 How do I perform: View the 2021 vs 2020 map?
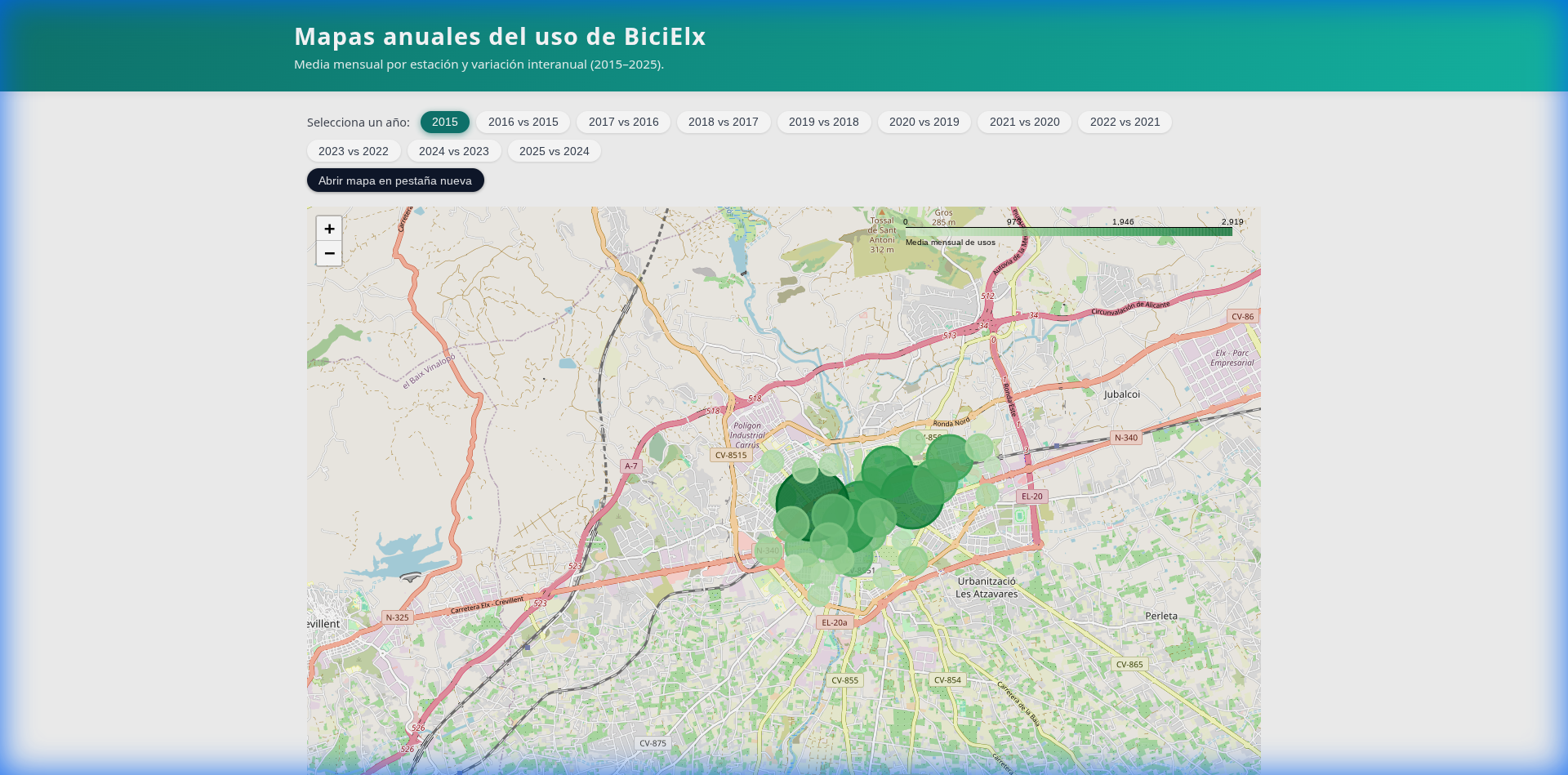[1025, 122]
